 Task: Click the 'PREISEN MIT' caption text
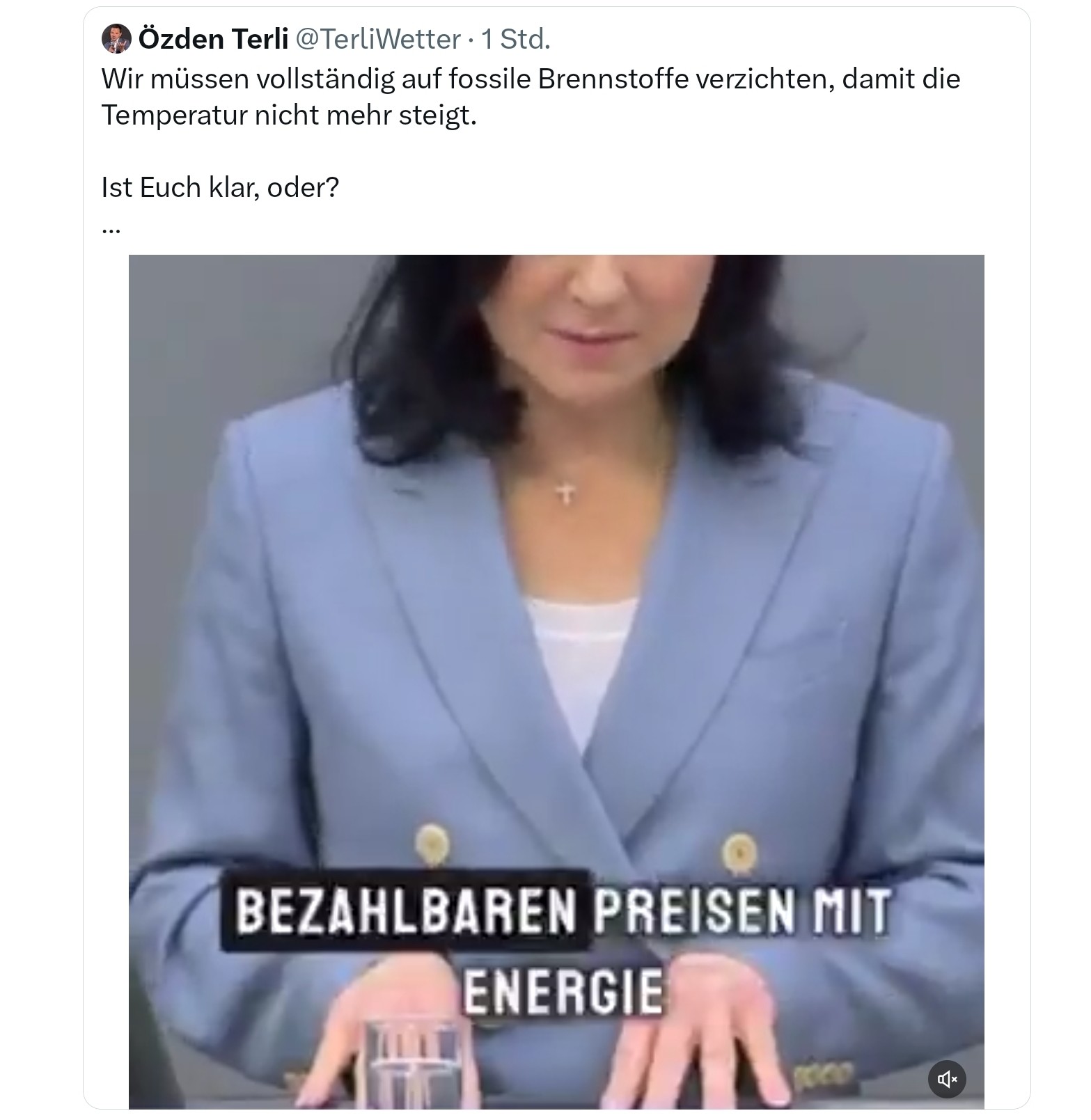coord(742,911)
